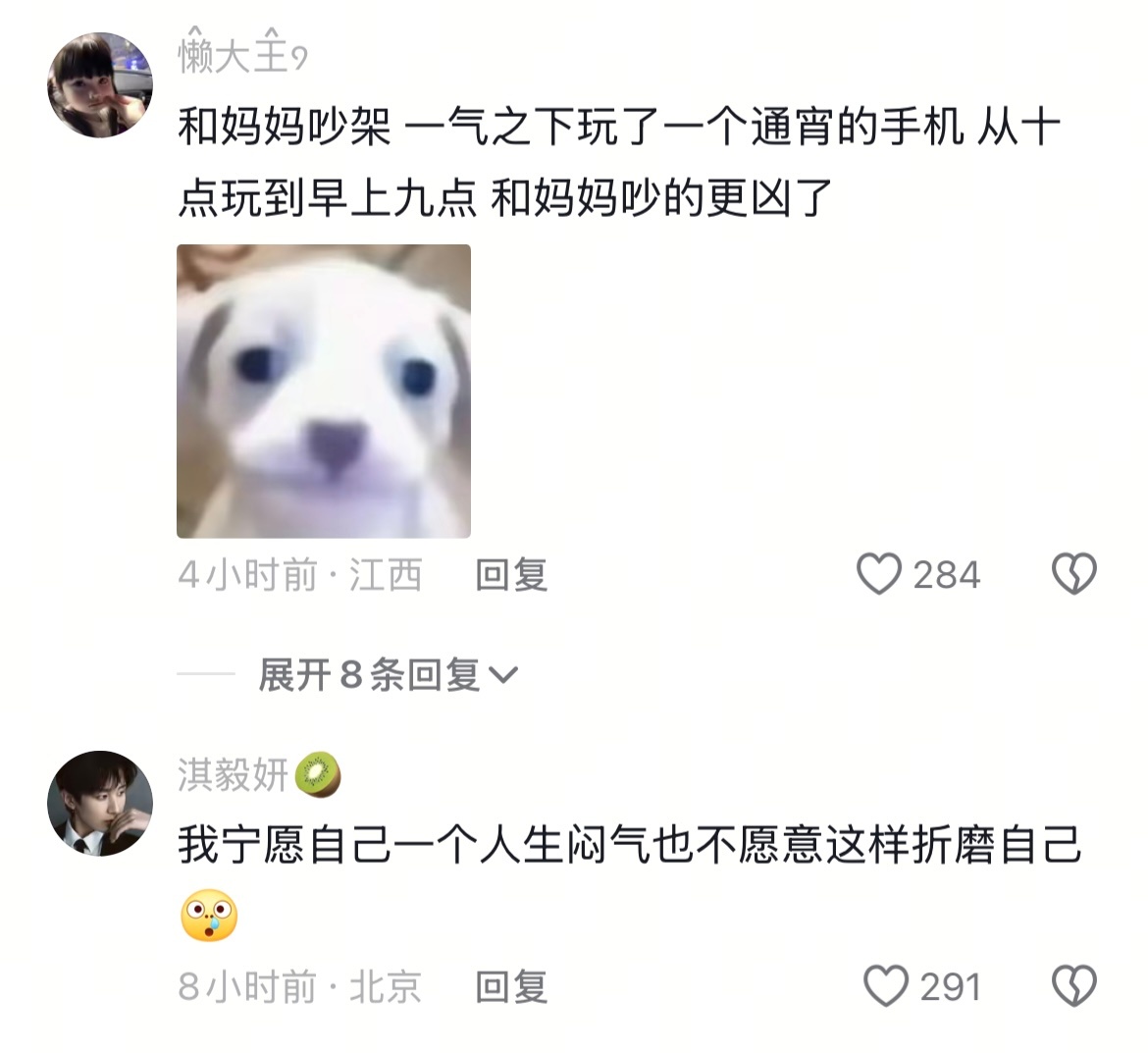Screen dimensions: 1148x1053
Task: Reply to 淇毅妍's comment via 回复
Action: [x=512, y=986]
